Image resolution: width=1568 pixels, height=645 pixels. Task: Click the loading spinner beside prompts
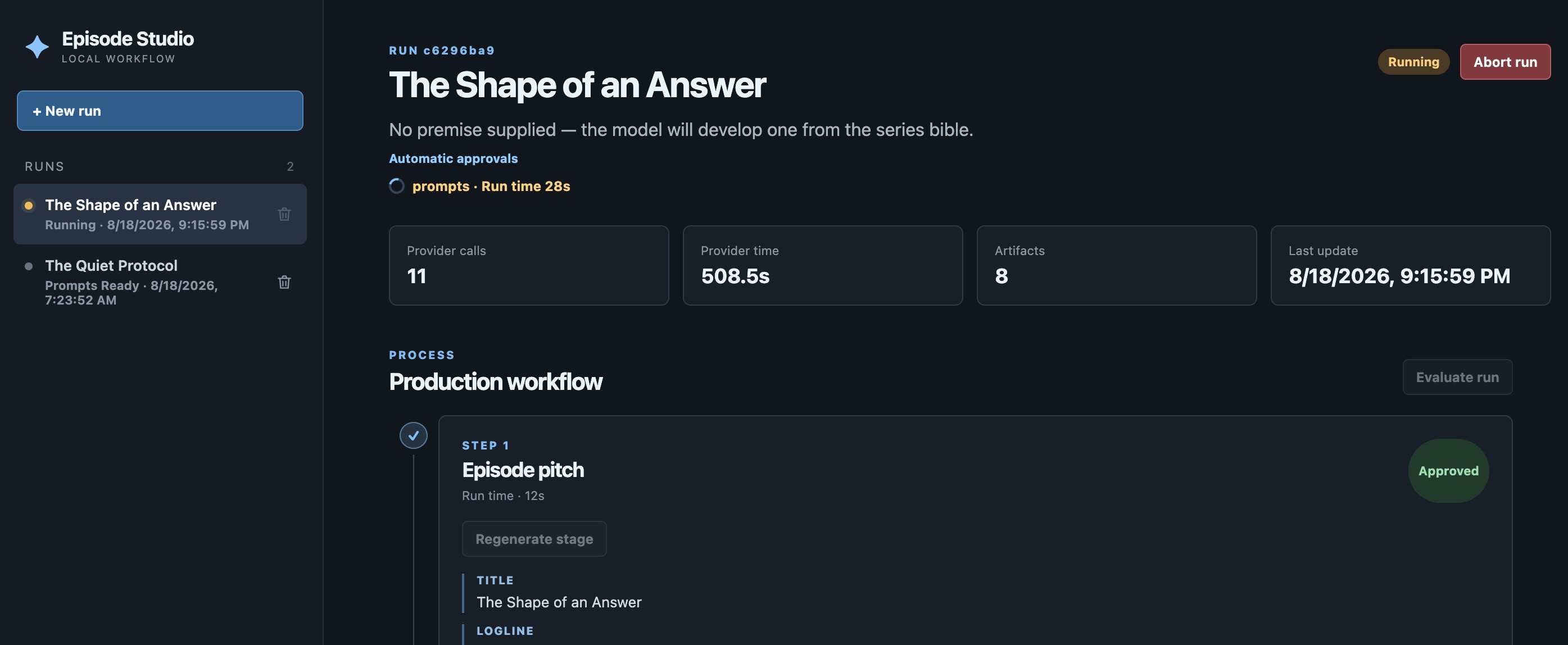(x=397, y=186)
